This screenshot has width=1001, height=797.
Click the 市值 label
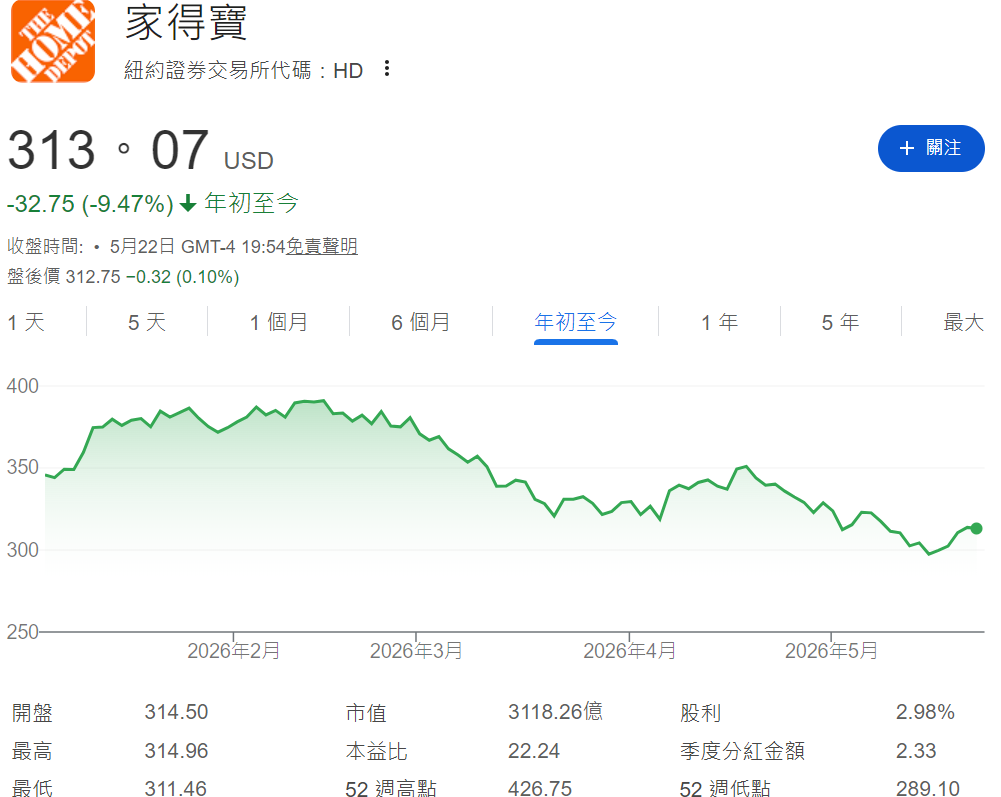pos(366,713)
